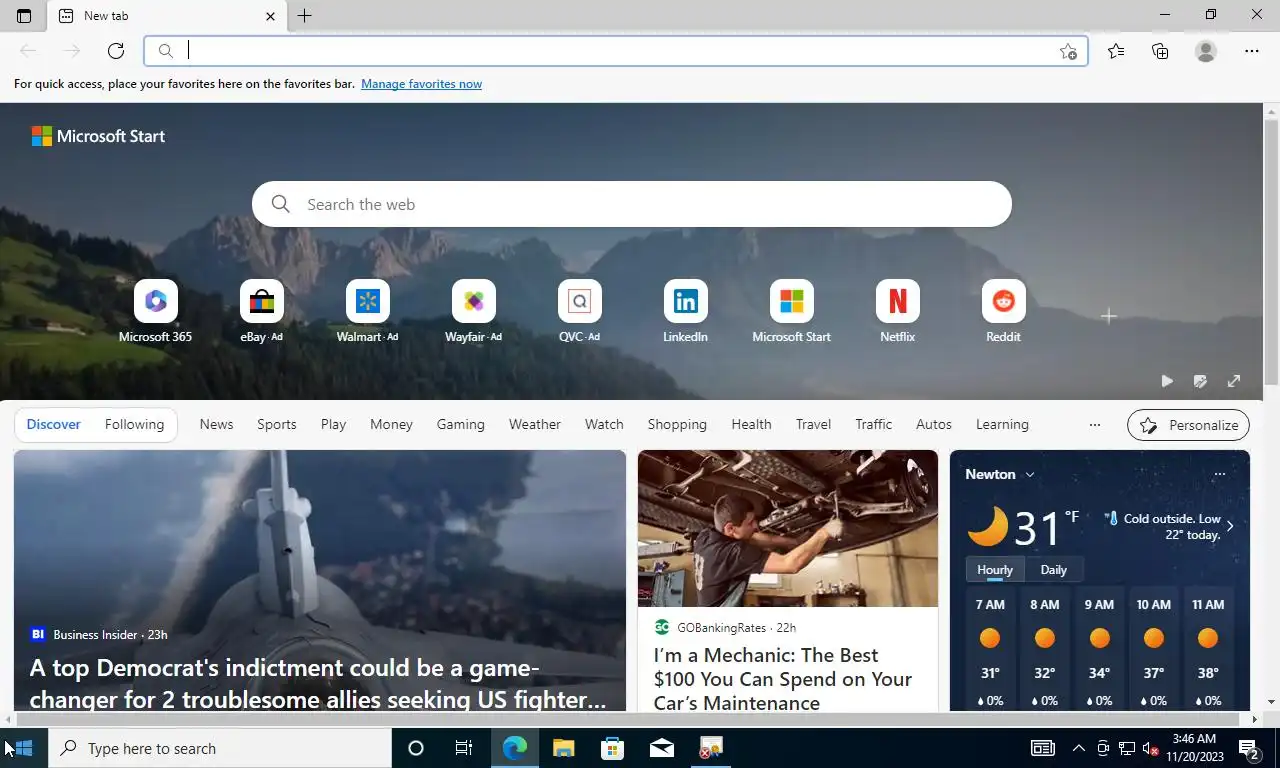Show more feed categories ellipsis
Screen dimensions: 1280x768
(x=1095, y=424)
